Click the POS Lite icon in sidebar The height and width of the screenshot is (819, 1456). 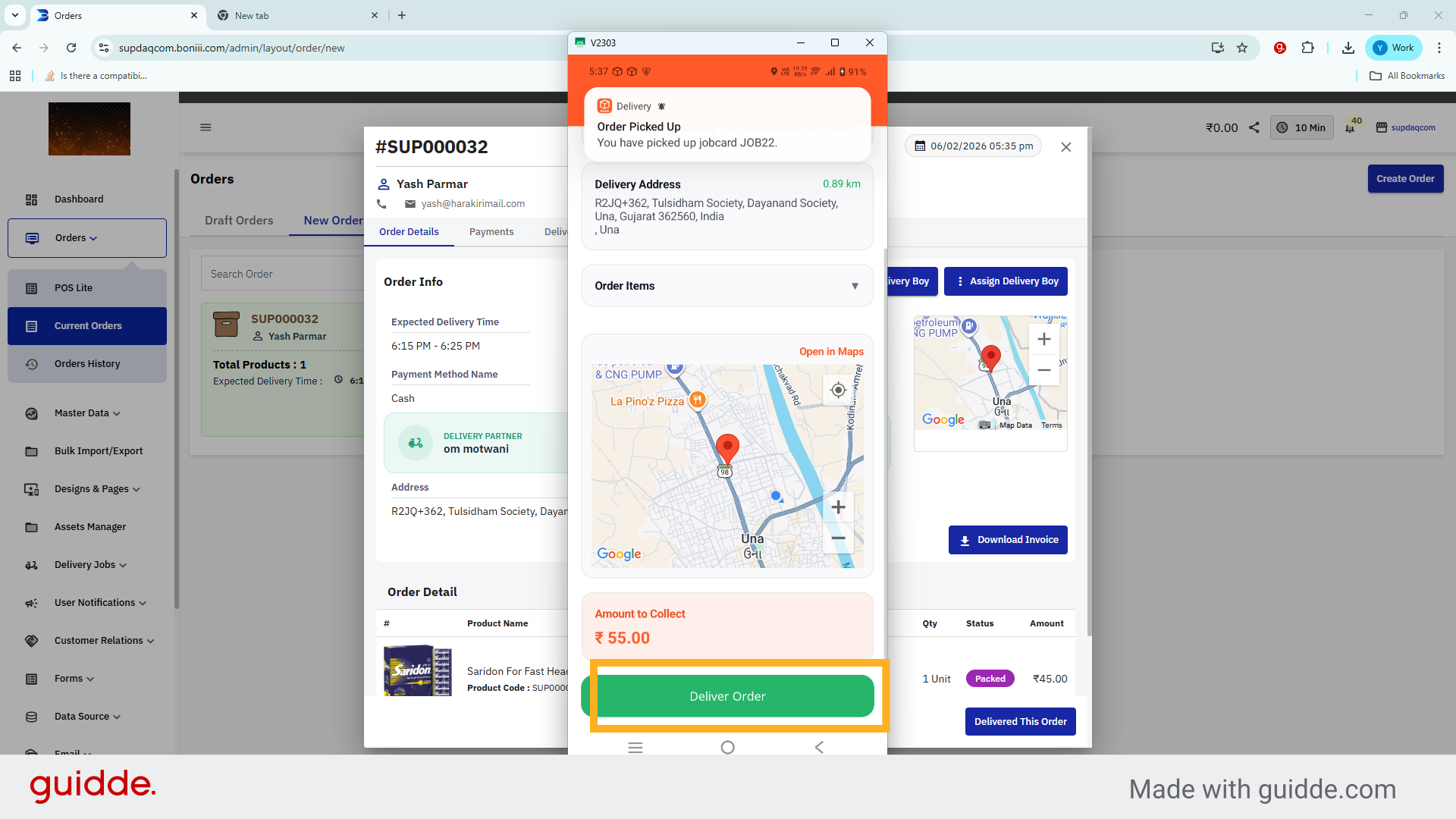pyautogui.click(x=31, y=288)
